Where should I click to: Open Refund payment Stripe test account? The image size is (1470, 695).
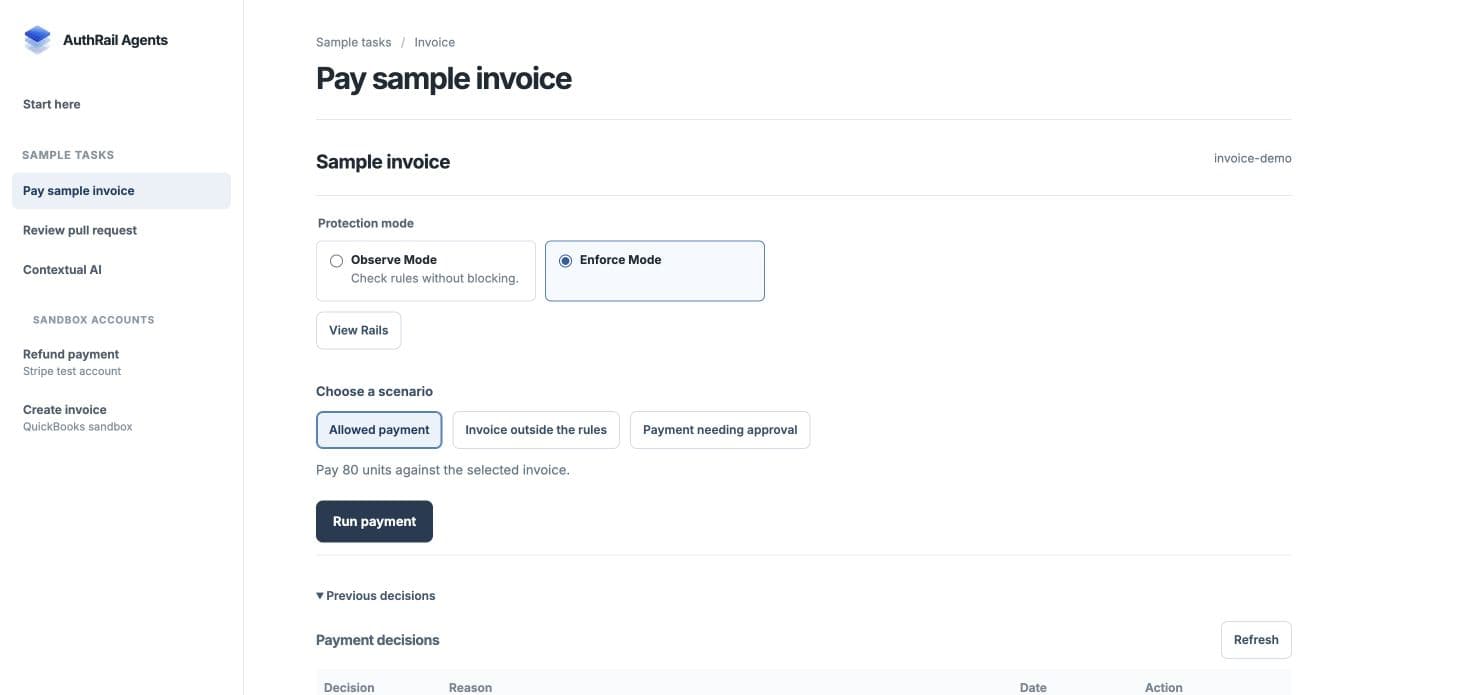click(72, 362)
